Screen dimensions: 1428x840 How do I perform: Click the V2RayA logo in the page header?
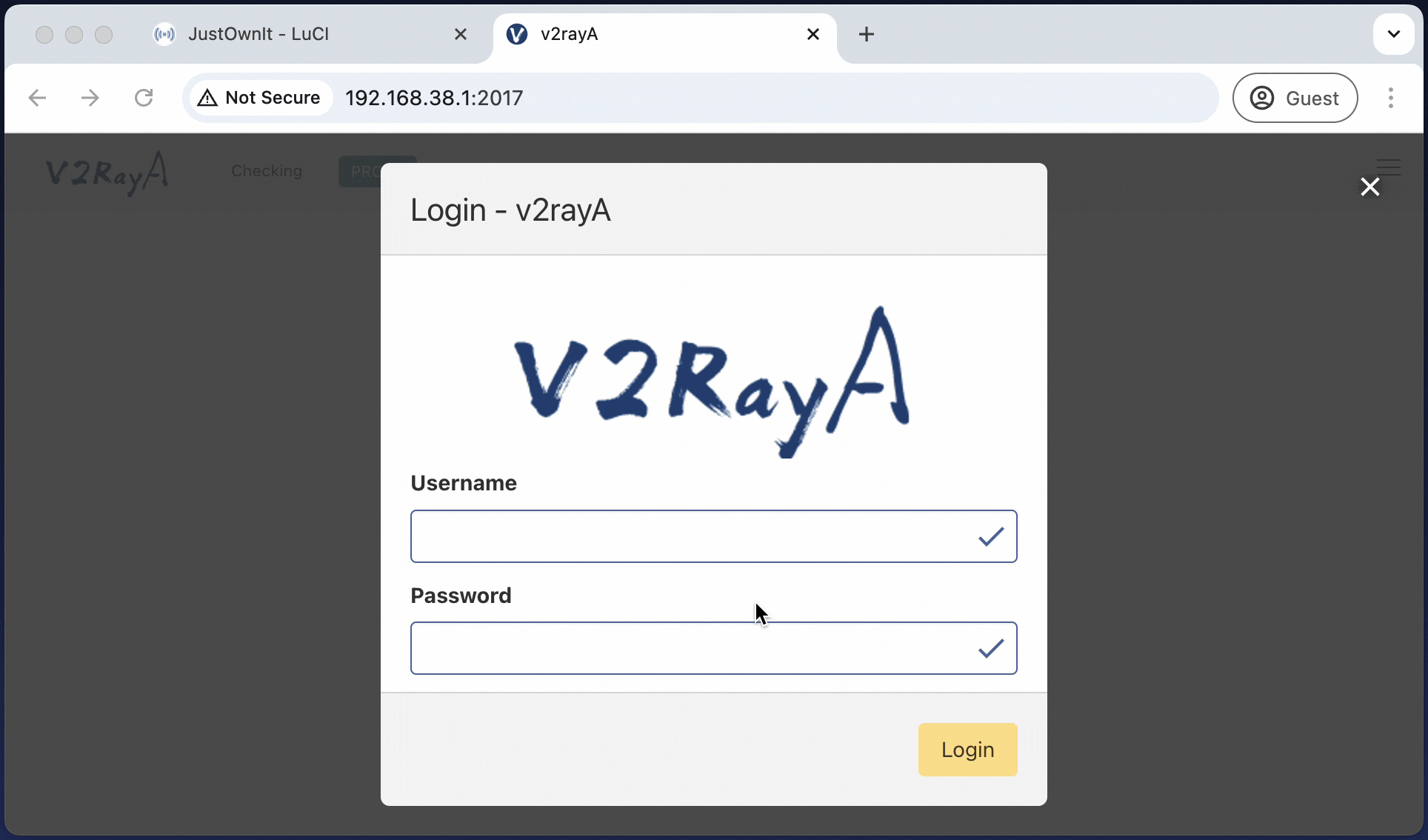pyautogui.click(x=107, y=173)
